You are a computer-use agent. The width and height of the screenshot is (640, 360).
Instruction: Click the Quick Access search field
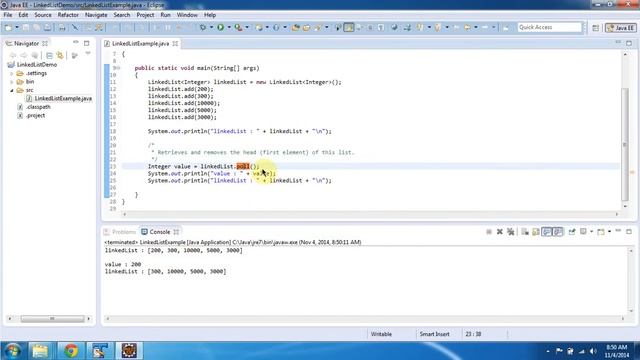click(x=549, y=27)
